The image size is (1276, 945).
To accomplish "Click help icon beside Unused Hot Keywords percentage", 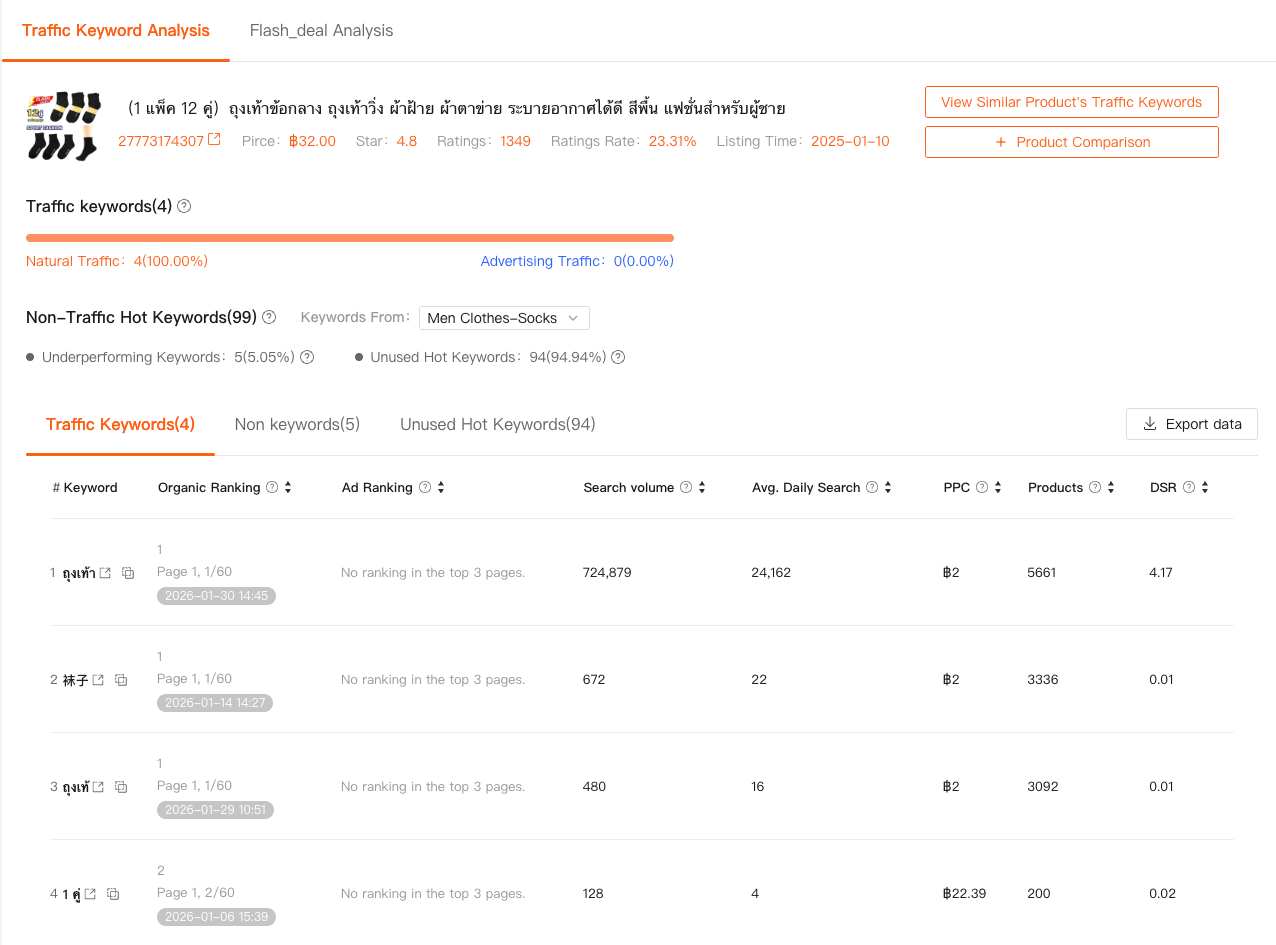I will [x=618, y=357].
